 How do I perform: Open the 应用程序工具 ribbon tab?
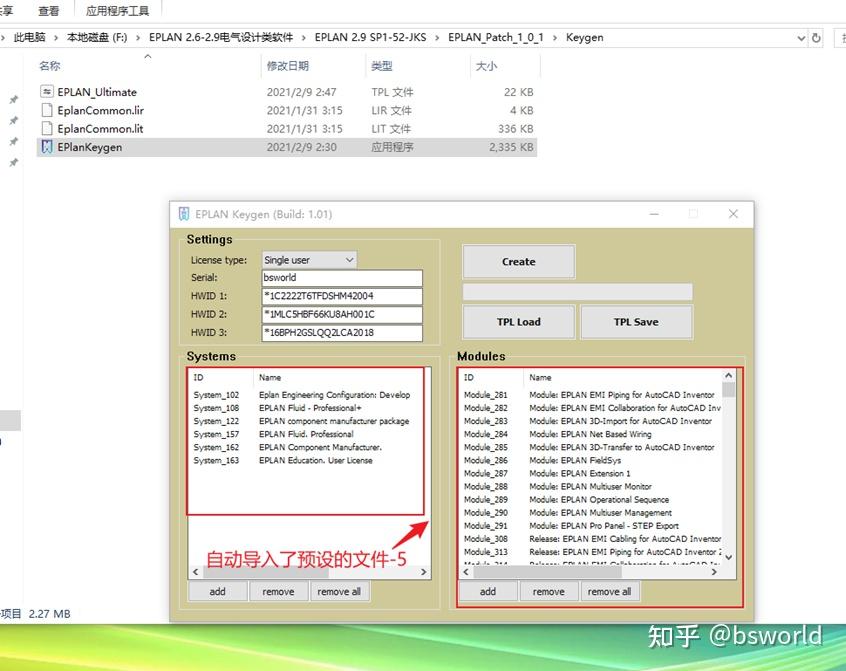117,11
